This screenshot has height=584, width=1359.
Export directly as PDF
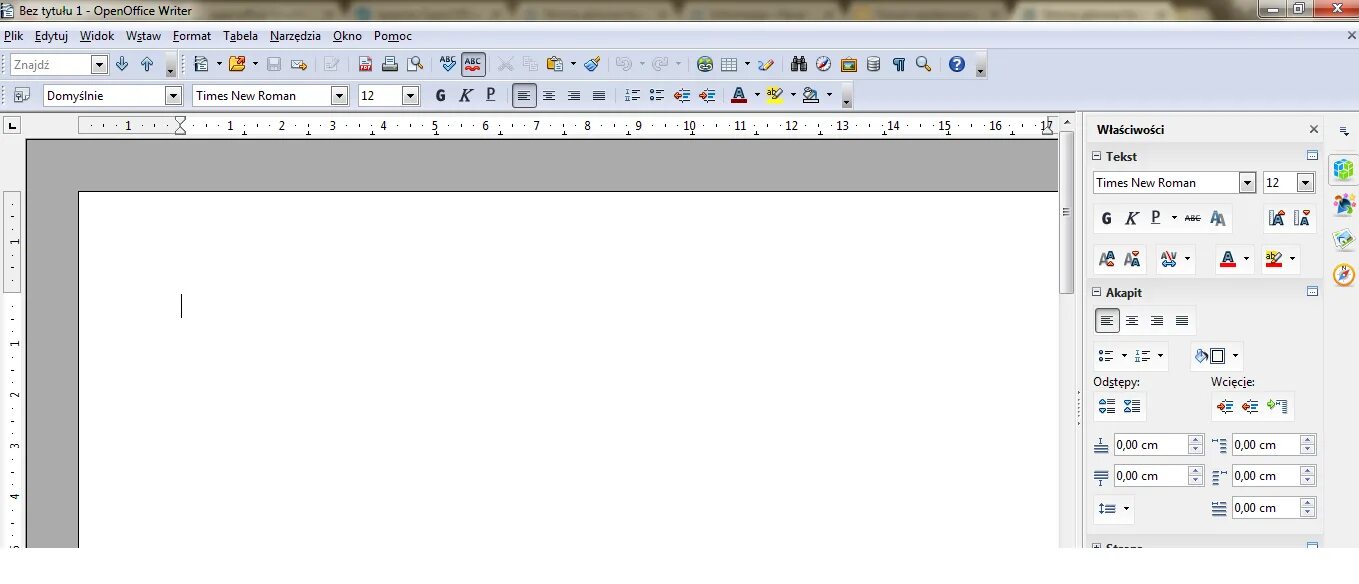point(365,64)
